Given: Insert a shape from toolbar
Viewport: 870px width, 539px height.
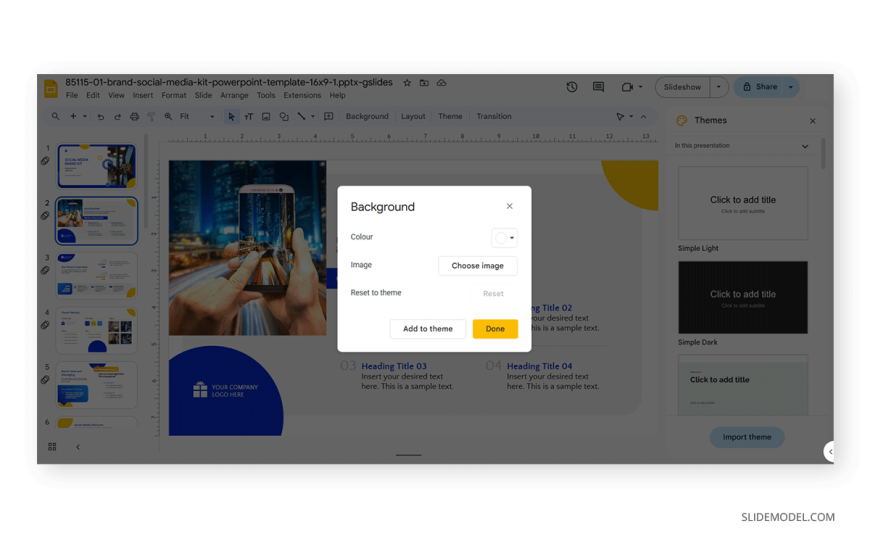Looking at the screenshot, I should pos(284,117).
